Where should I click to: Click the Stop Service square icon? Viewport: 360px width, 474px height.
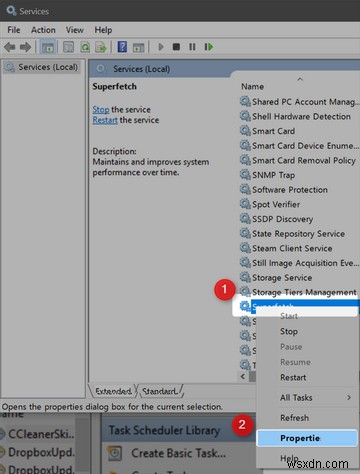[176, 47]
